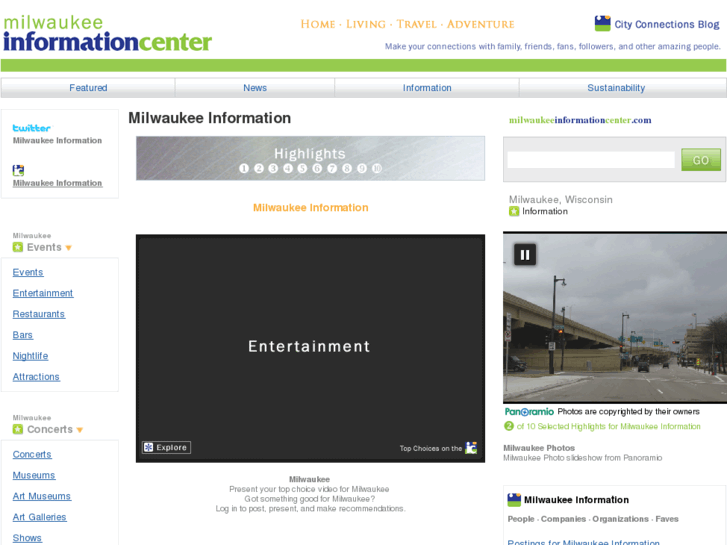The width and height of the screenshot is (727, 545).
Task: Expand the Concerts dropdown arrow
Action: pyautogui.click(x=80, y=430)
